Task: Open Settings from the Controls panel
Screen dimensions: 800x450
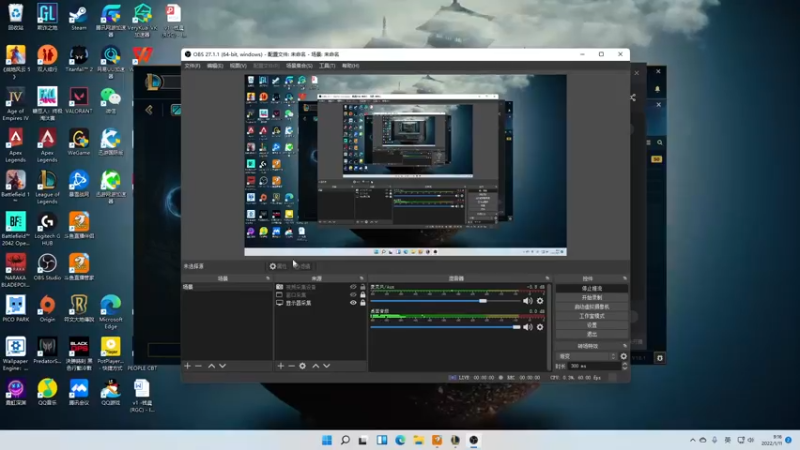Action: pyautogui.click(x=591, y=325)
